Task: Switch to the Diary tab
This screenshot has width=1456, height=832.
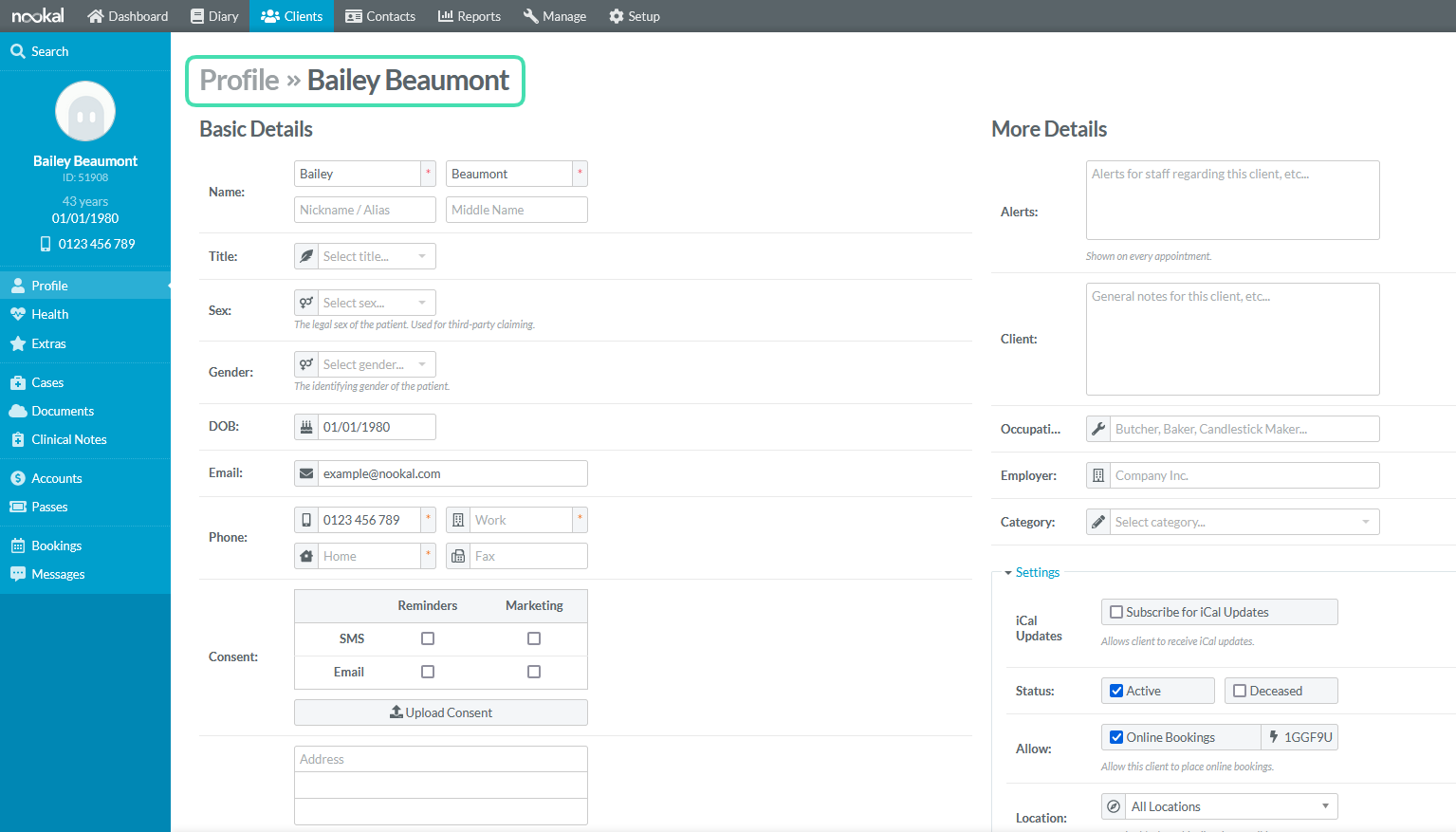Action: point(214,15)
